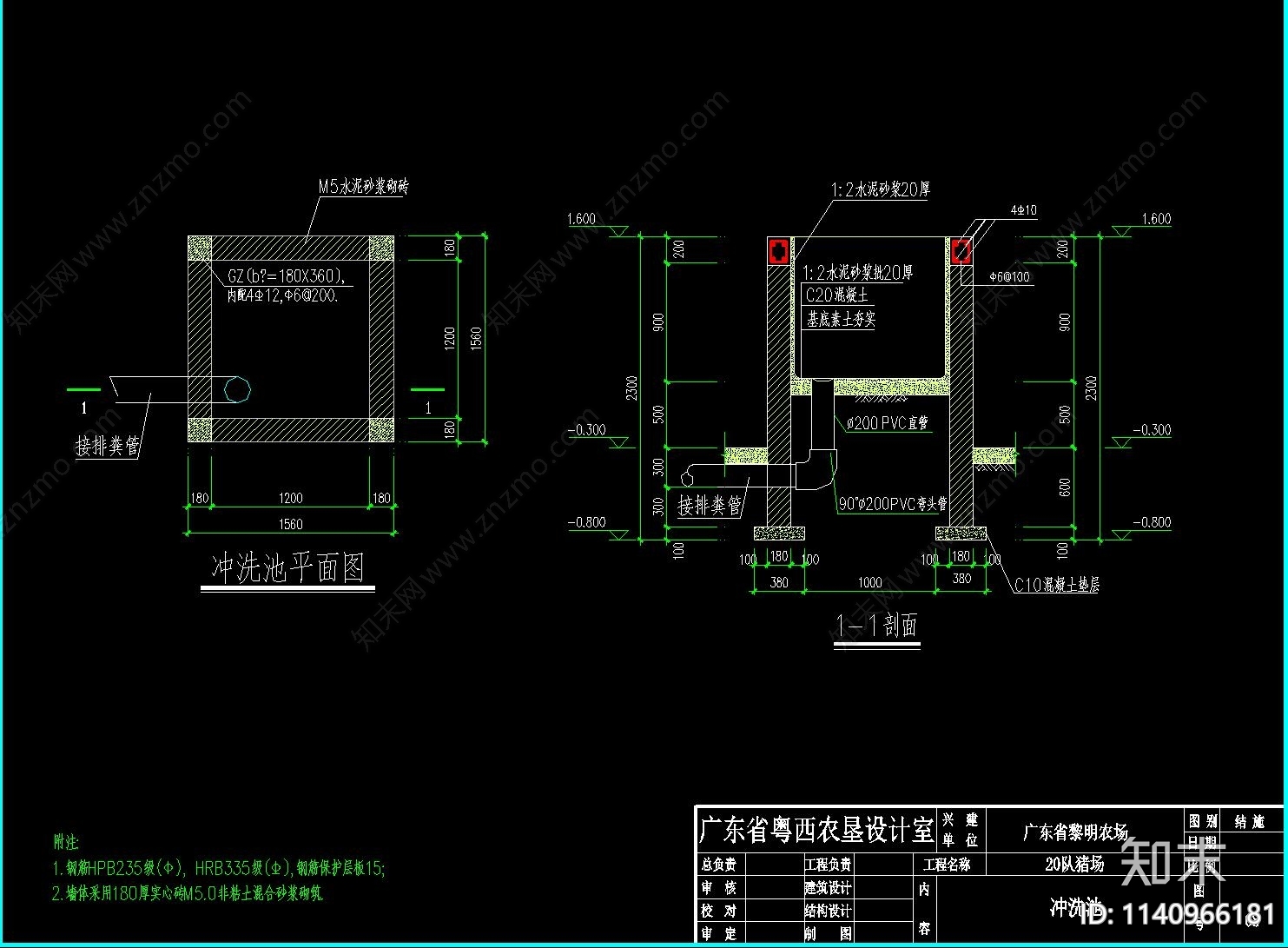Screen dimensions: 1288x948
Task: Click the left section cut marker '1' in plan
Action: point(84,408)
